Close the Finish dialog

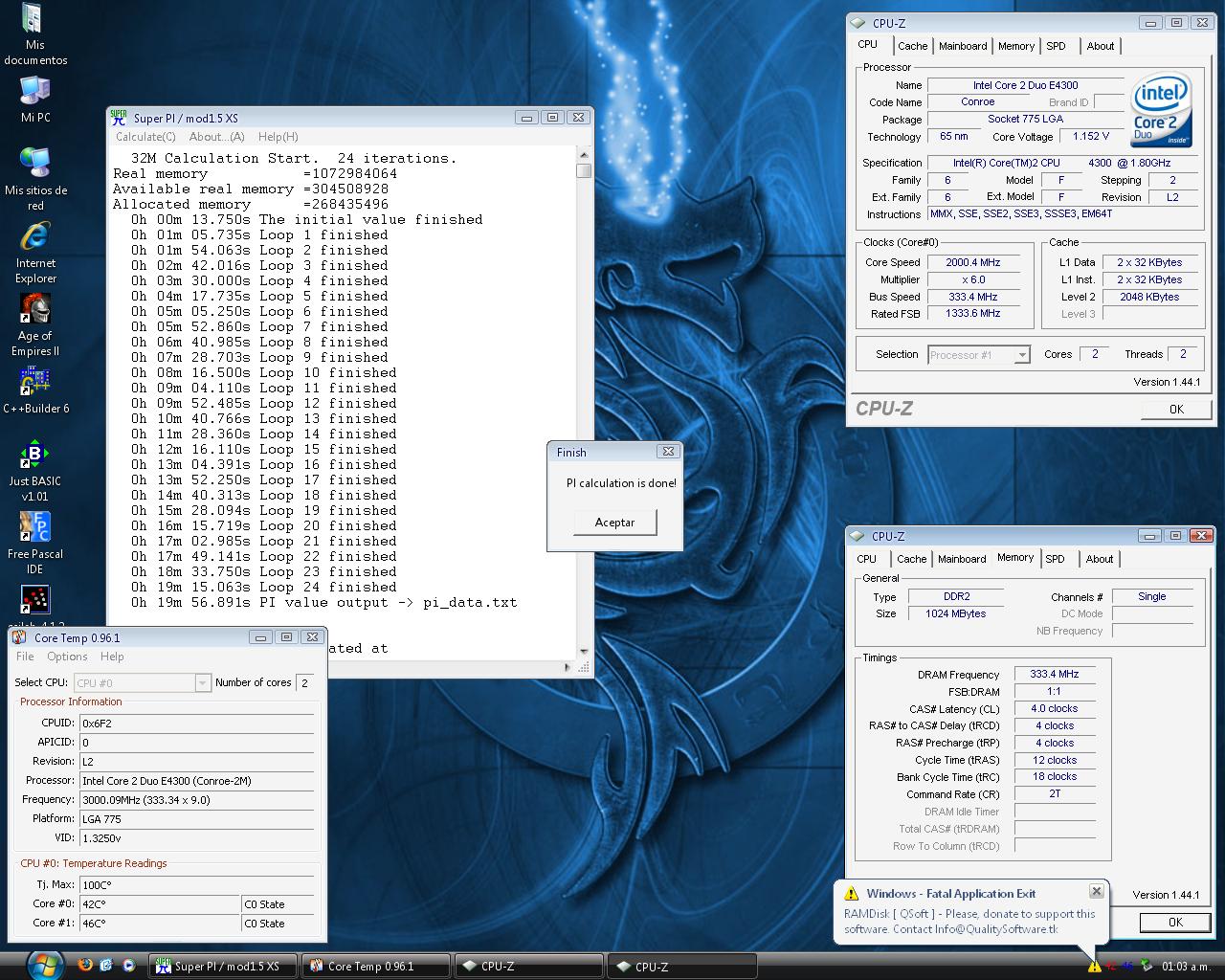click(668, 452)
